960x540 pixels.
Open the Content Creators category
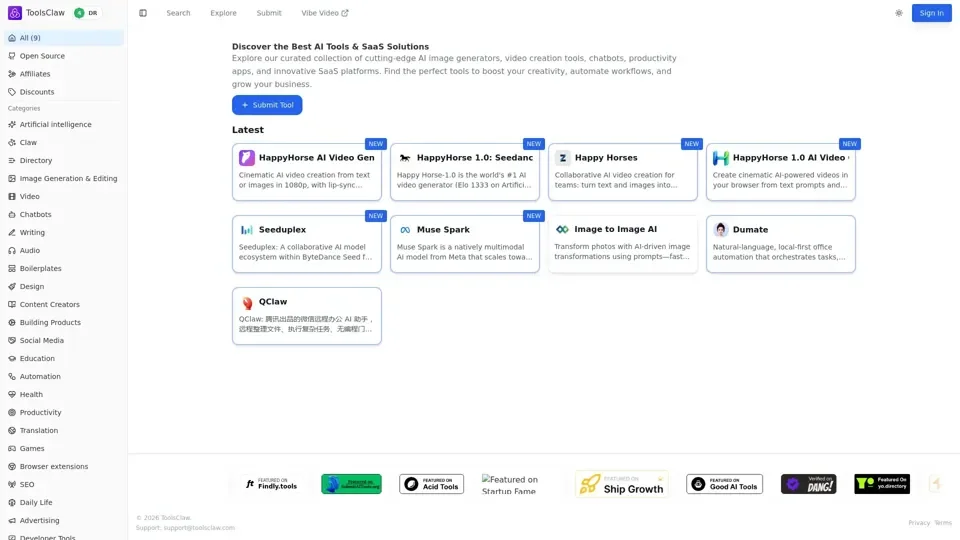(x=64, y=305)
